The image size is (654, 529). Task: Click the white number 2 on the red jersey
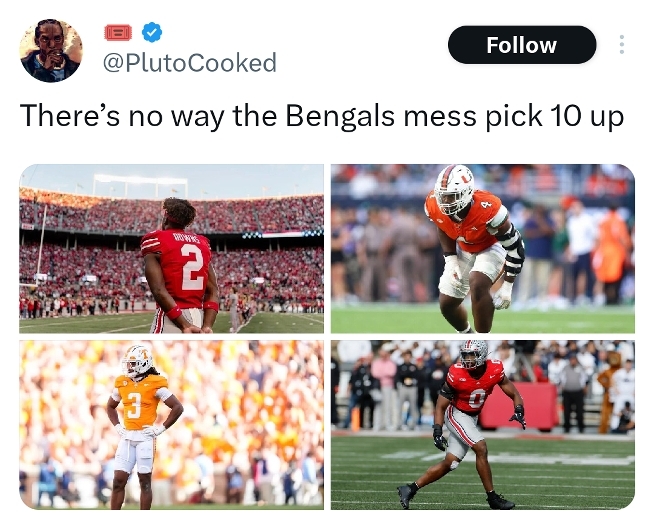(193, 267)
